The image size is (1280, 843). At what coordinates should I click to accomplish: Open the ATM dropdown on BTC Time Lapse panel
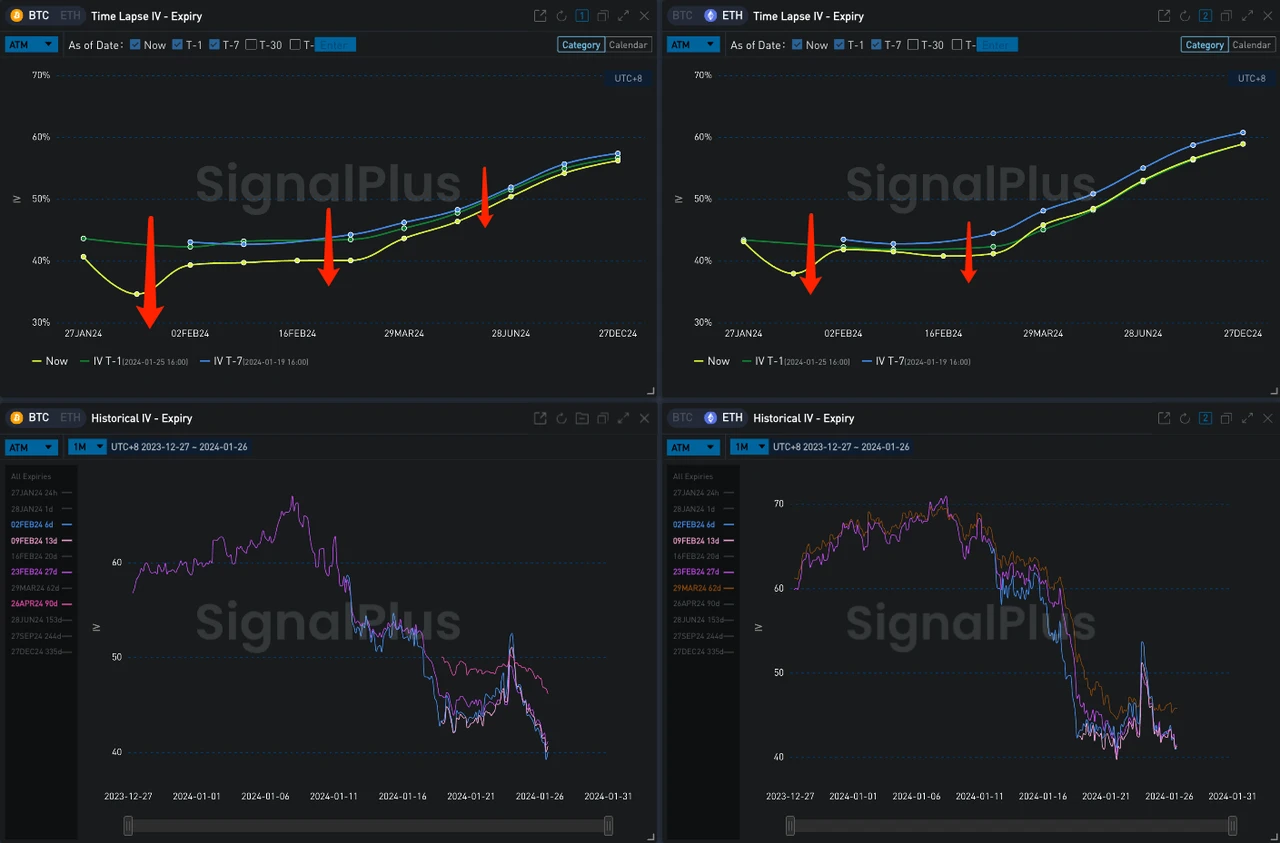pos(31,44)
